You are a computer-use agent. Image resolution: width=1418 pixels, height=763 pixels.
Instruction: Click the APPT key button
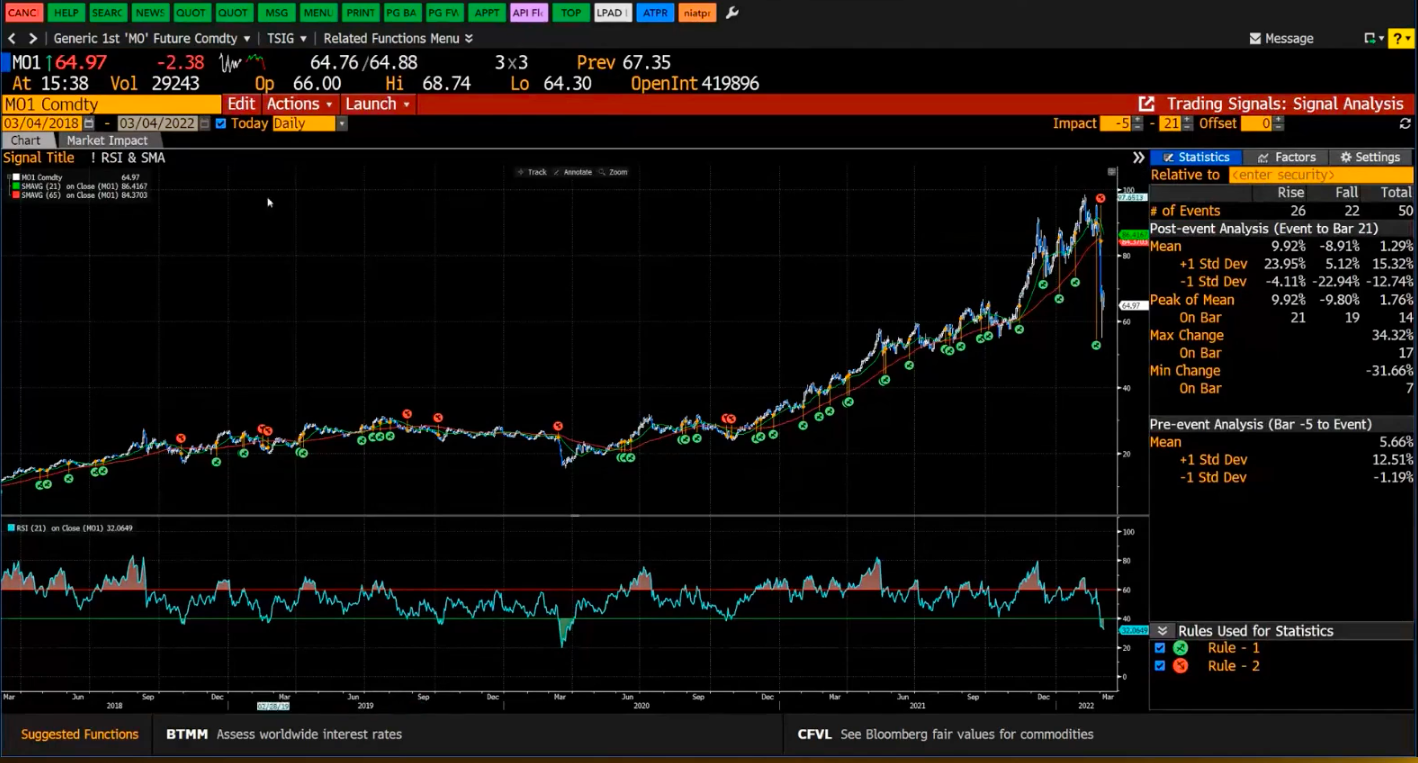[x=486, y=12]
